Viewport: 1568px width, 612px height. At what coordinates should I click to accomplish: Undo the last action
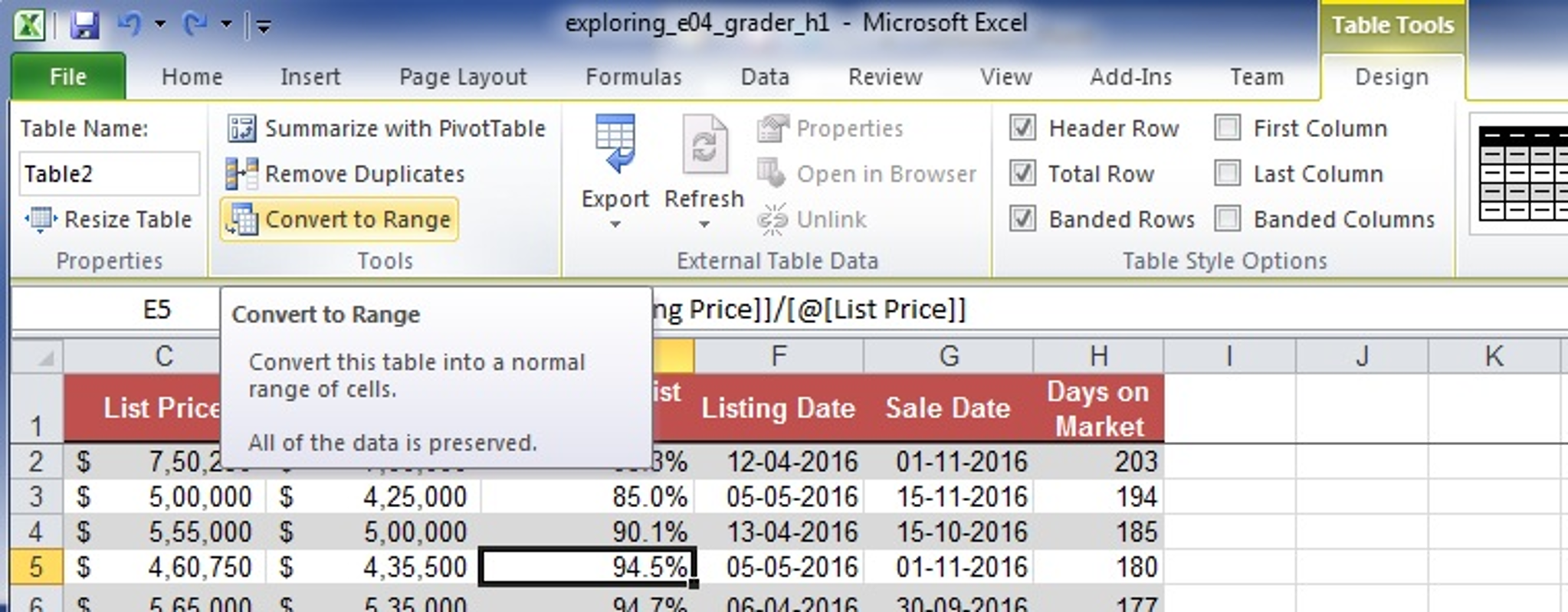130,25
